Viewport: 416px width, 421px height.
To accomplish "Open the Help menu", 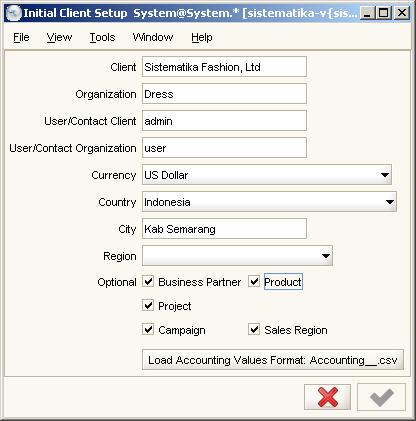I will [202, 37].
